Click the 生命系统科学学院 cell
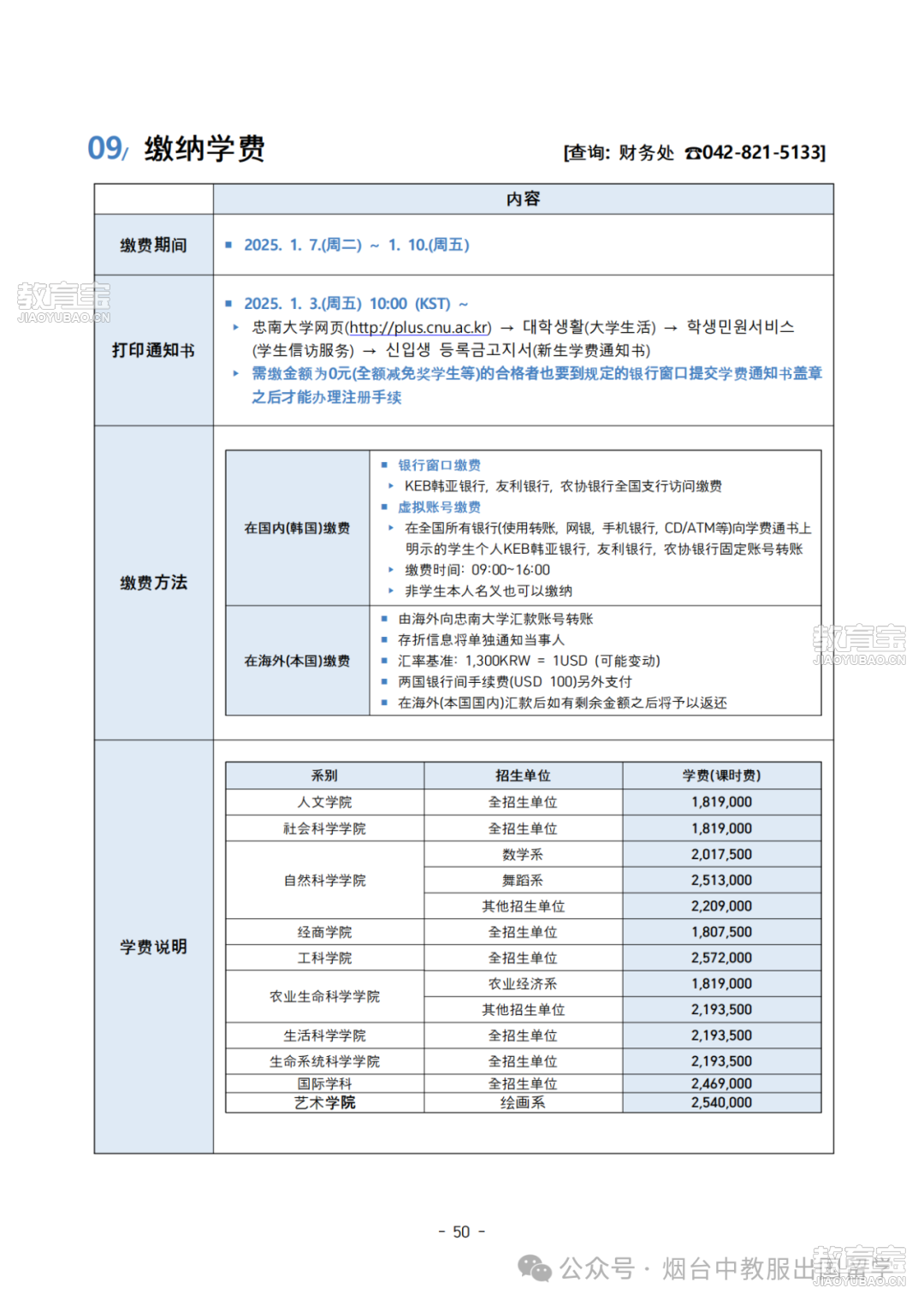This screenshot has width=924, height=1306. pyautogui.click(x=325, y=1061)
